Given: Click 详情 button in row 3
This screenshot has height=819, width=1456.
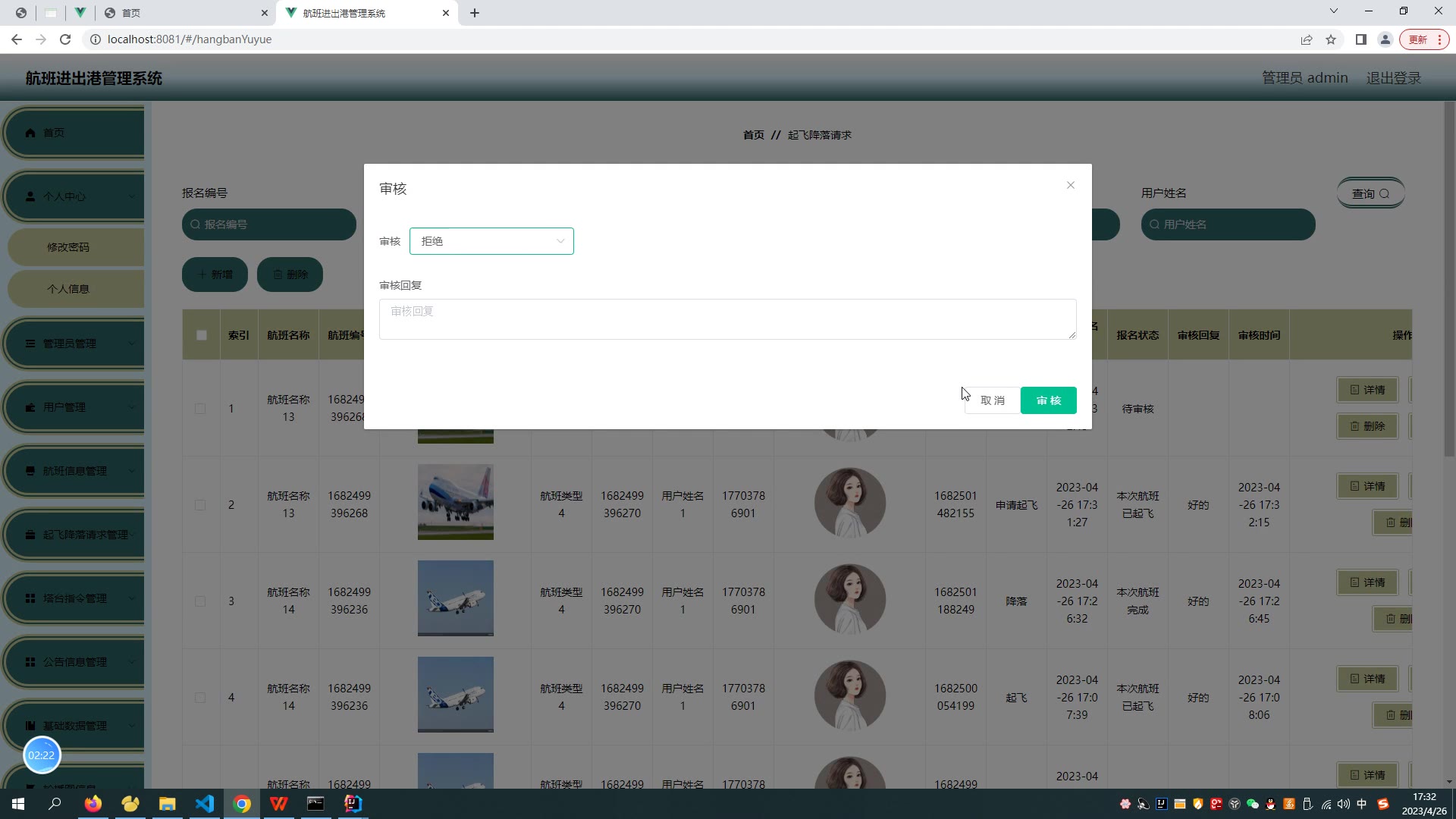Looking at the screenshot, I should click(x=1367, y=582).
